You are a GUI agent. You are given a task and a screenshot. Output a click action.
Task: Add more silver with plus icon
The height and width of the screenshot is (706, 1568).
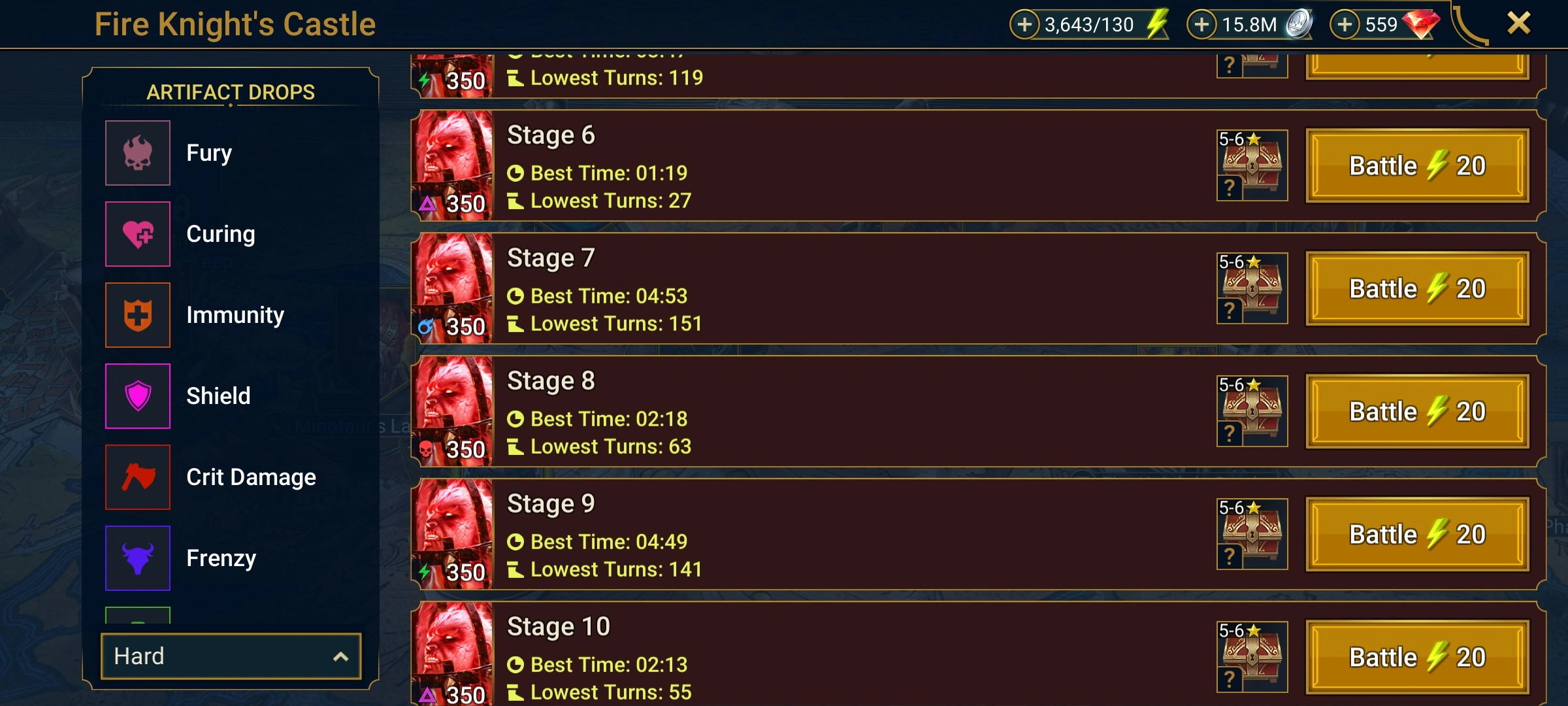click(1201, 25)
